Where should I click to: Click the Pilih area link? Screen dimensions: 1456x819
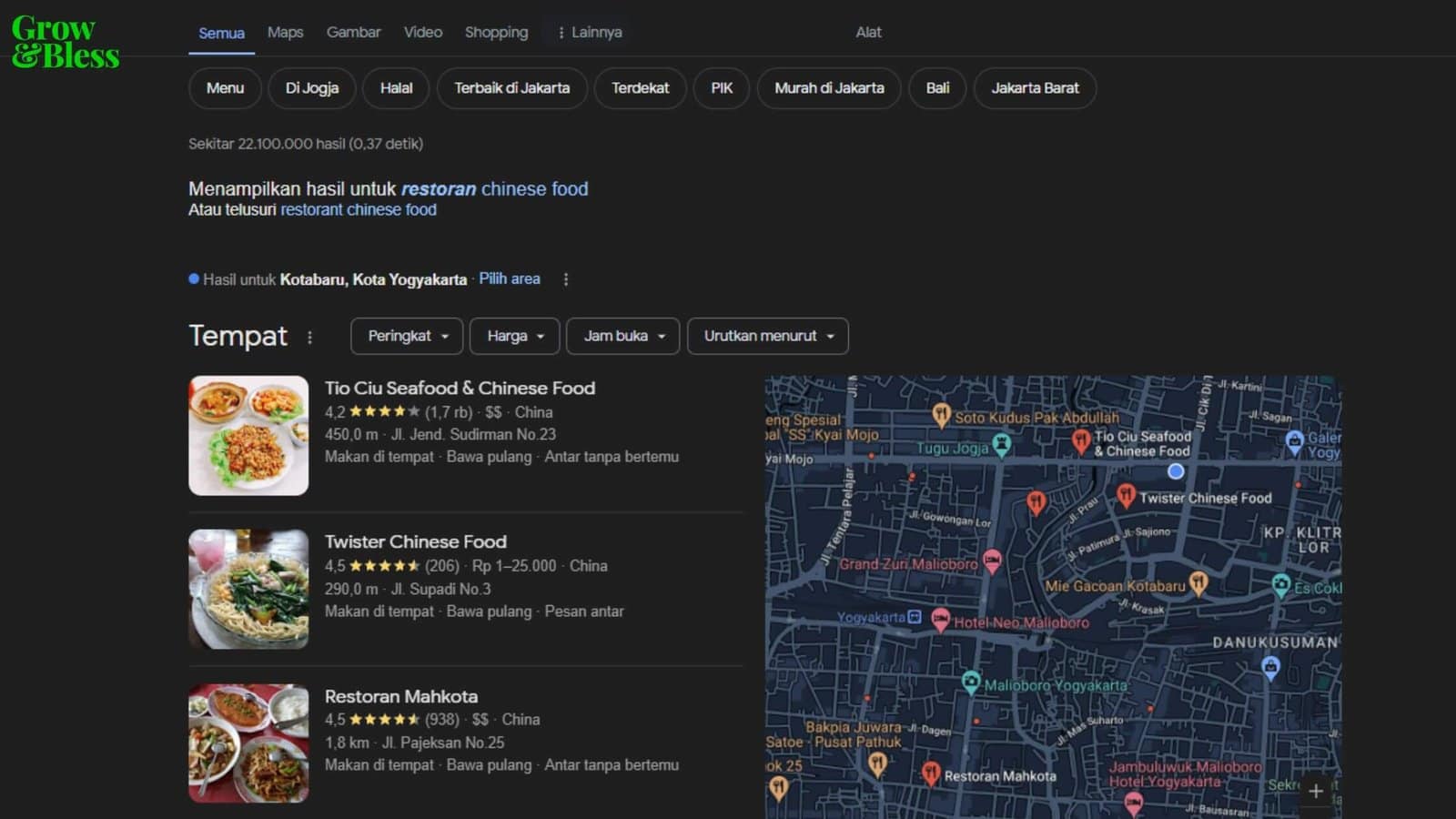point(510,278)
